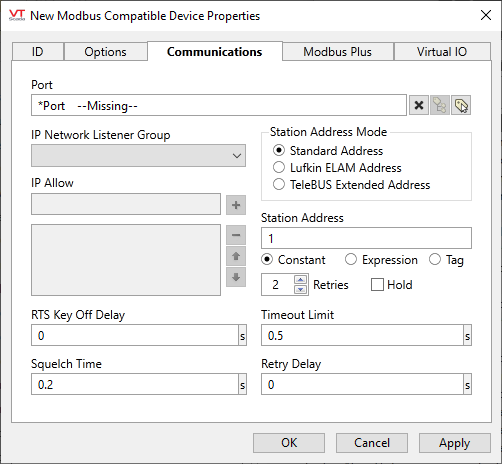Switch to the Modbus Plus tab
The image size is (502, 464).
click(x=338, y=52)
